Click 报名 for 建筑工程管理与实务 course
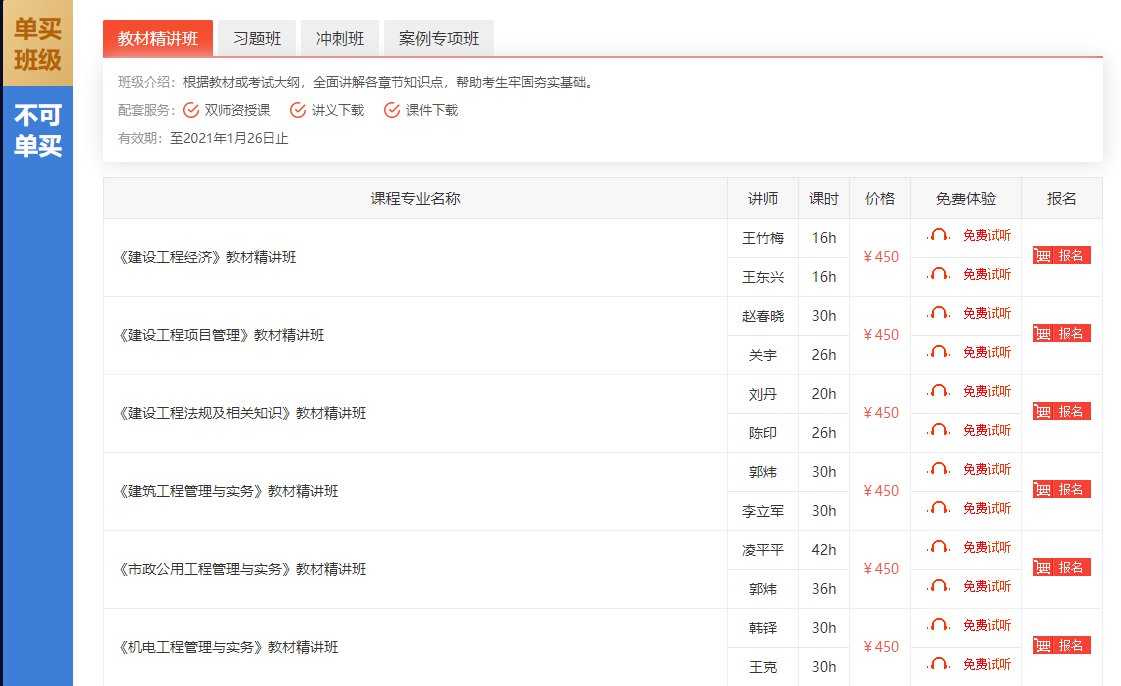 point(1071,490)
